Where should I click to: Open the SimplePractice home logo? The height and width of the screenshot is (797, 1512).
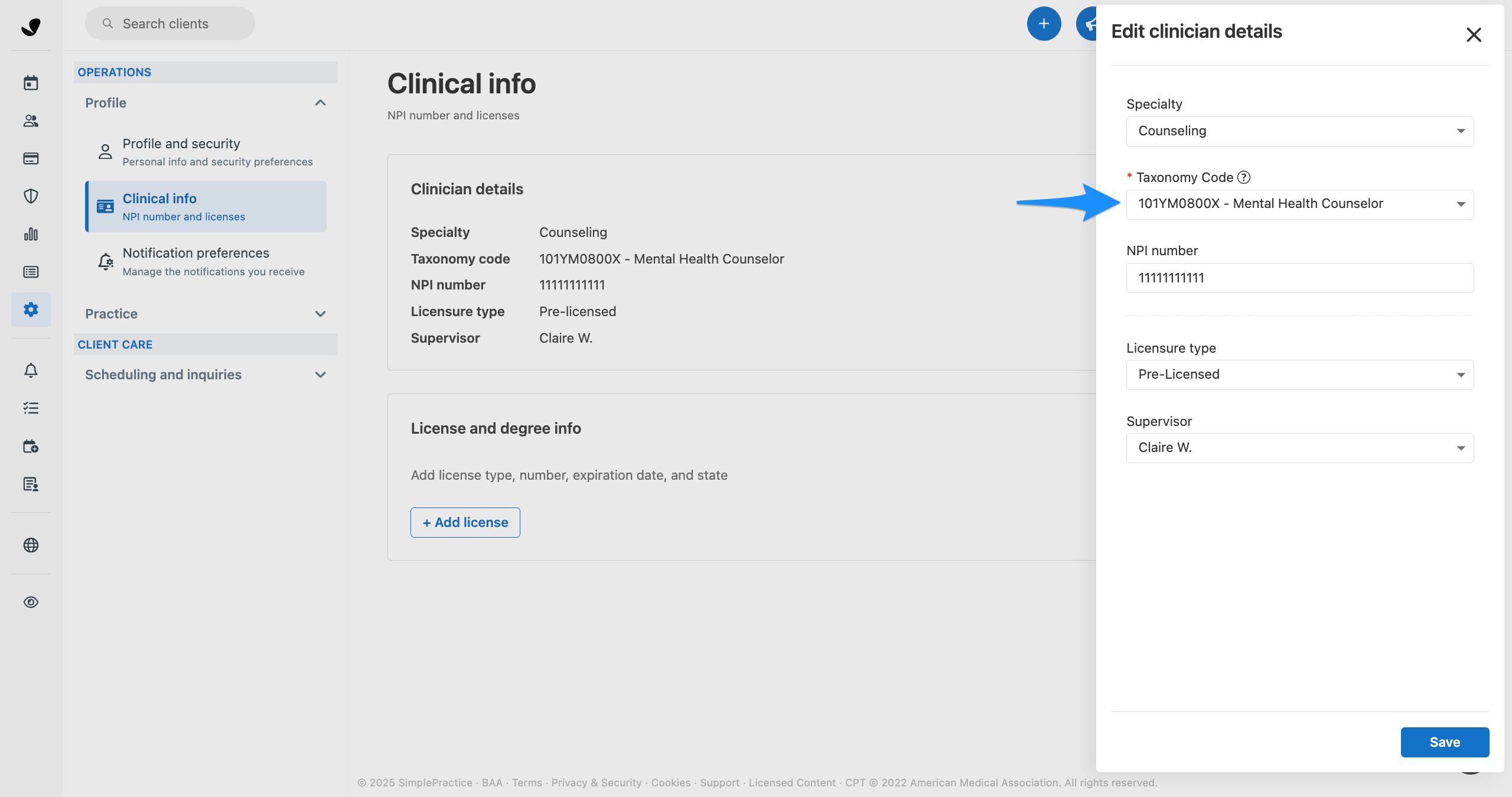[x=31, y=27]
